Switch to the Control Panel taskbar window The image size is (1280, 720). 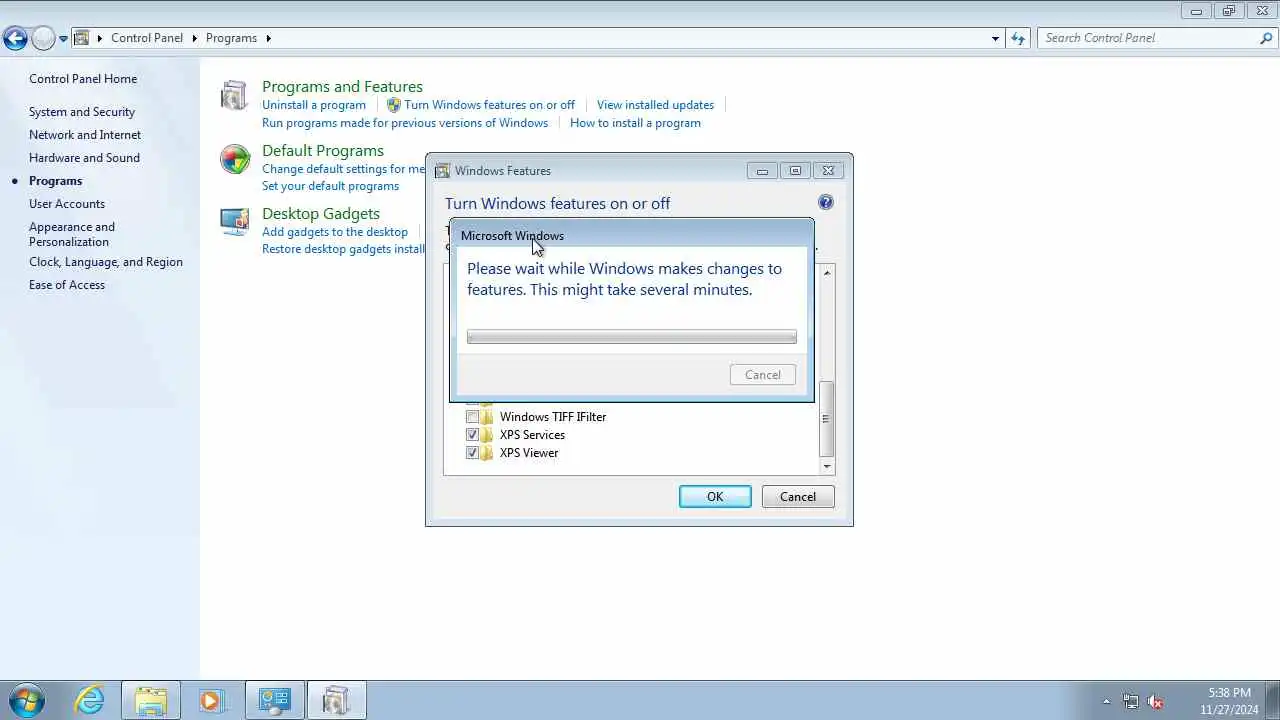274,700
